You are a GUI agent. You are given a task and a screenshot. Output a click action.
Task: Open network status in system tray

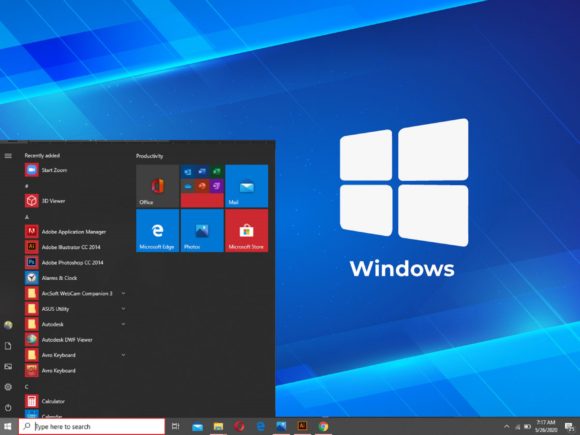tap(517, 427)
